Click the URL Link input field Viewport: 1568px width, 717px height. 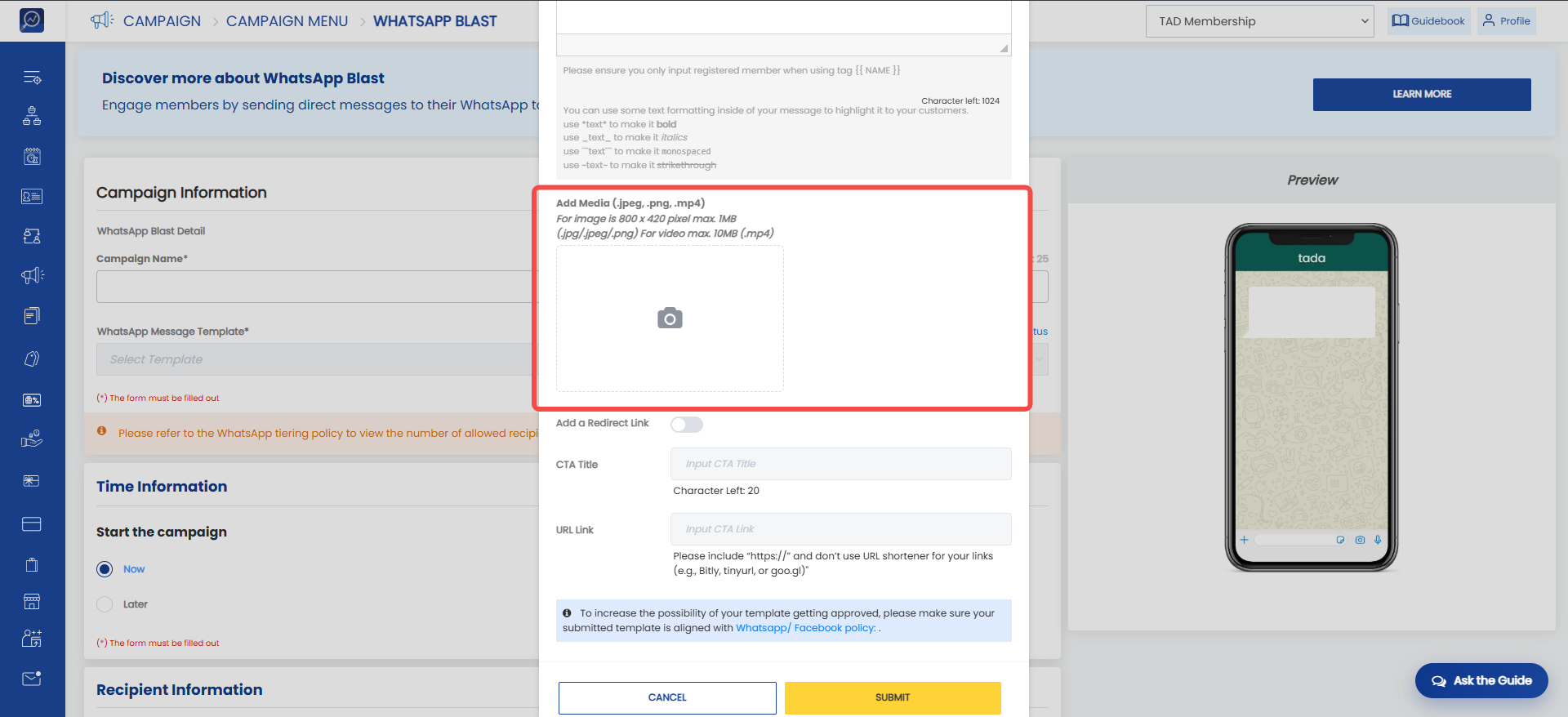click(841, 529)
